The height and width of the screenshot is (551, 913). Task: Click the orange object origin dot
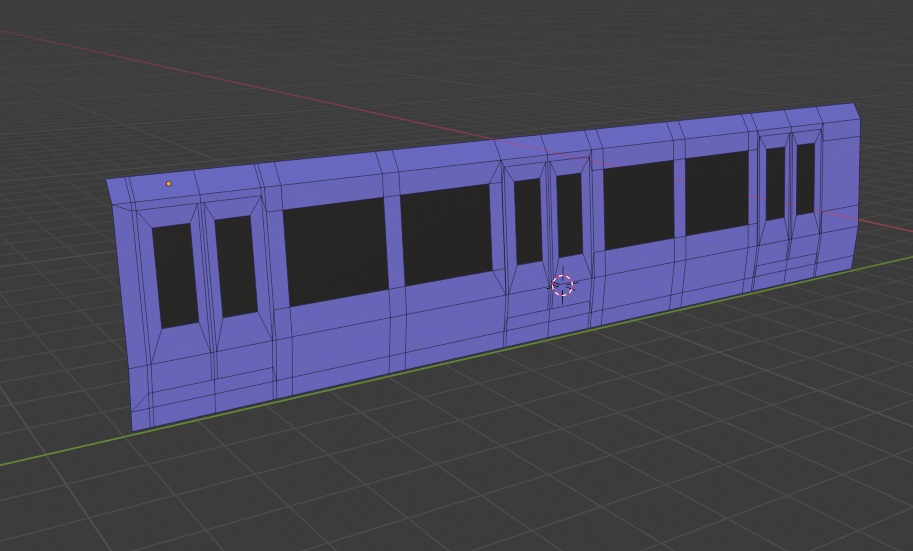pos(169,183)
